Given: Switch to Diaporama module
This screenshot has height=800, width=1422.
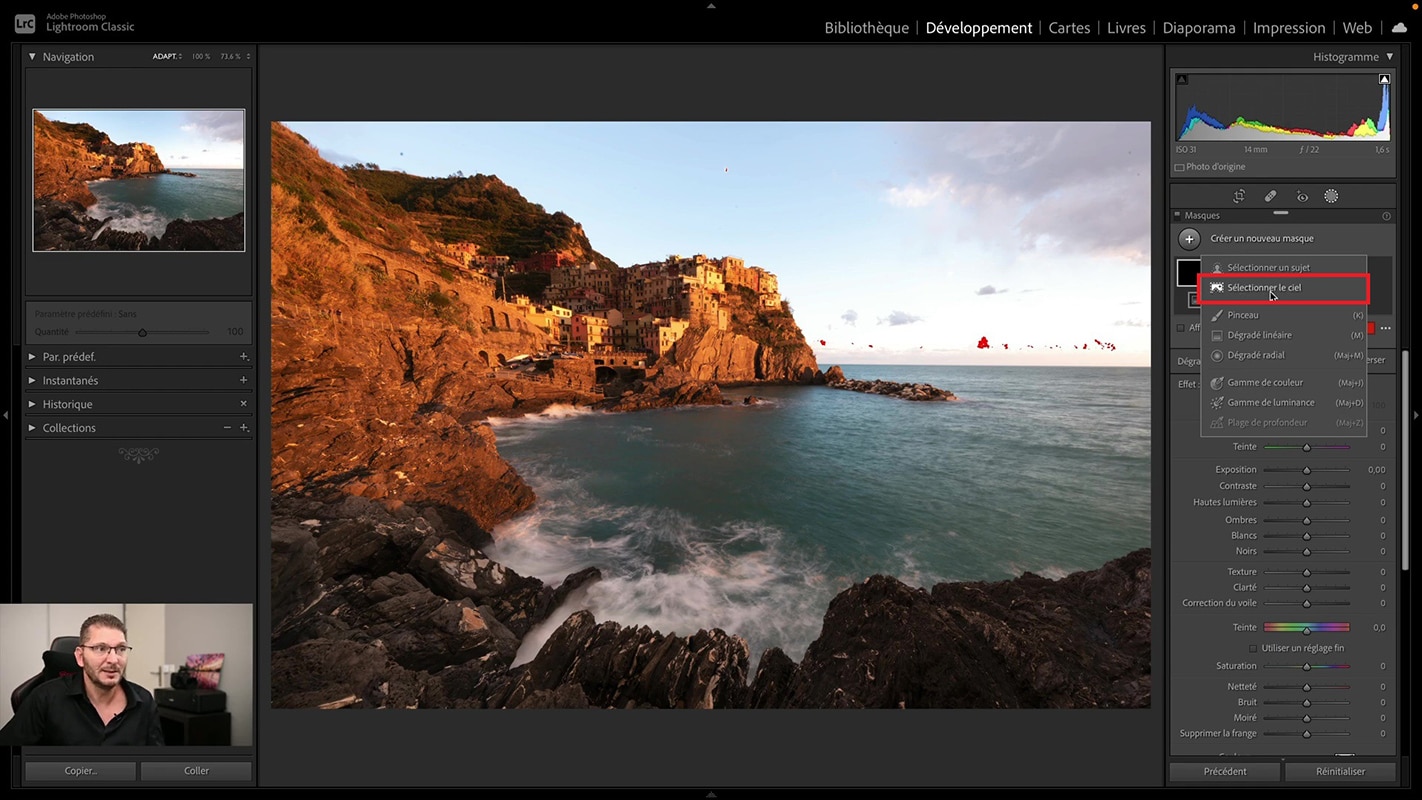Looking at the screenshot, I should click(x=1199, y=28).
